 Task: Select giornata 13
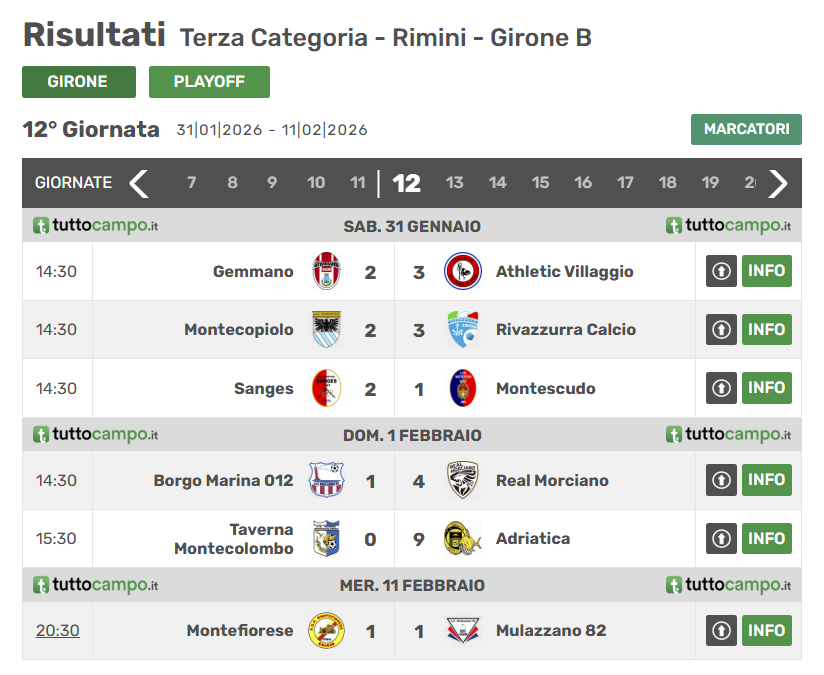455,183
